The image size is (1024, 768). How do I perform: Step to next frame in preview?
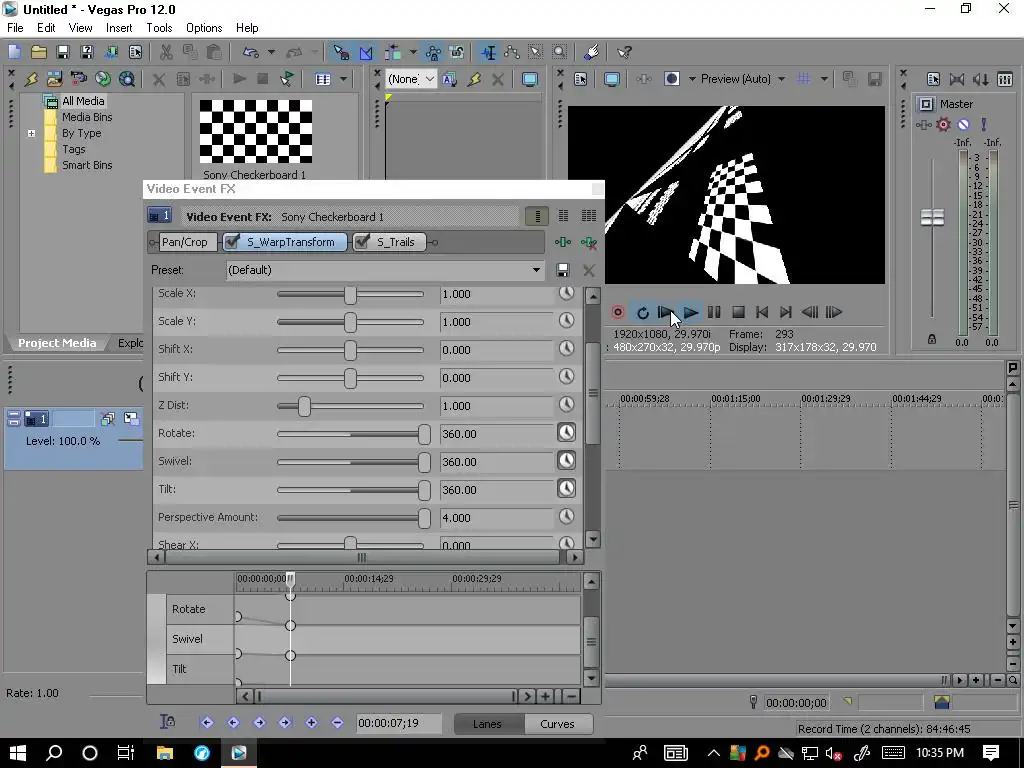834,312
